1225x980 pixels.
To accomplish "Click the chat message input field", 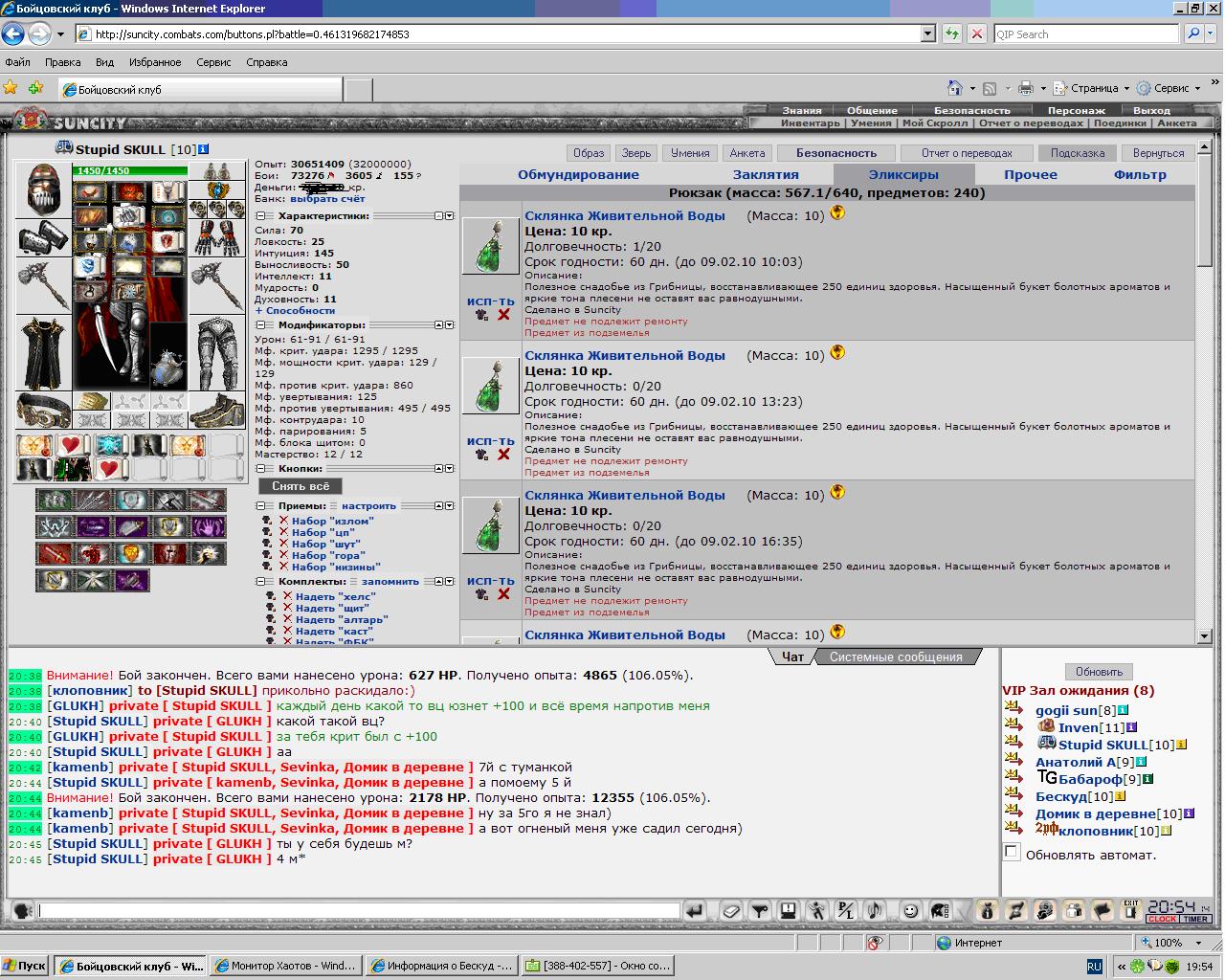I will tap(360, 911).
